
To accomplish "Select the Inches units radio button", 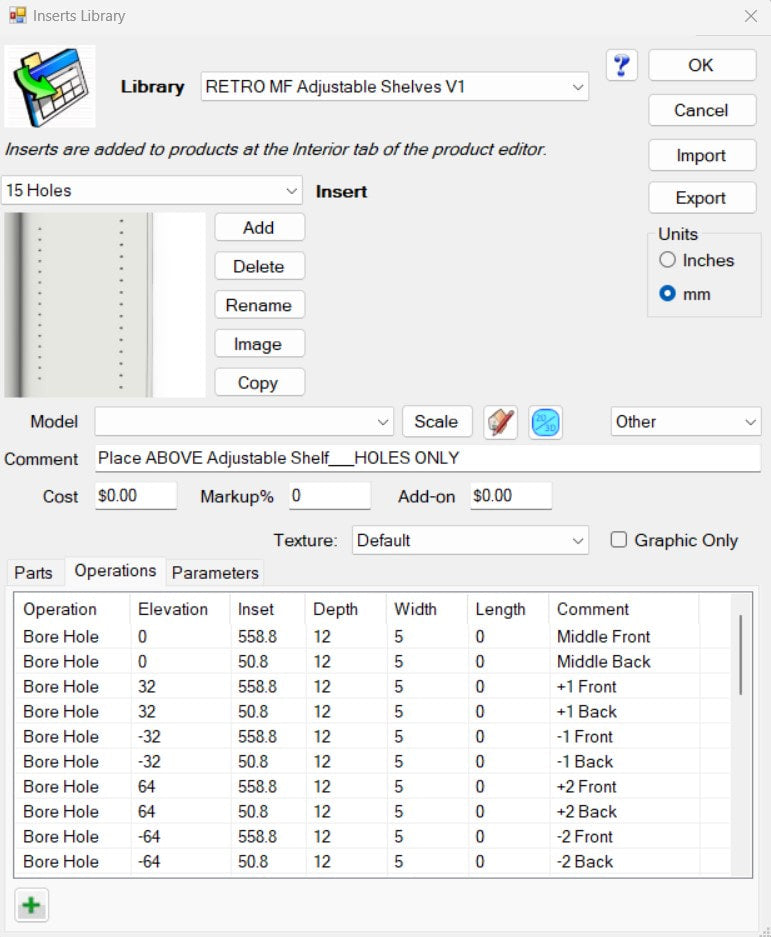I will tap(668, 260).
